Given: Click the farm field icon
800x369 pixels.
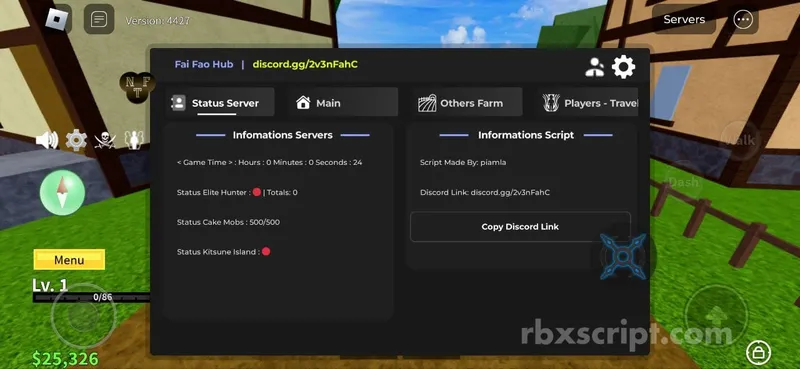Looking at the screenshot, I should click(x=427, y=103).
